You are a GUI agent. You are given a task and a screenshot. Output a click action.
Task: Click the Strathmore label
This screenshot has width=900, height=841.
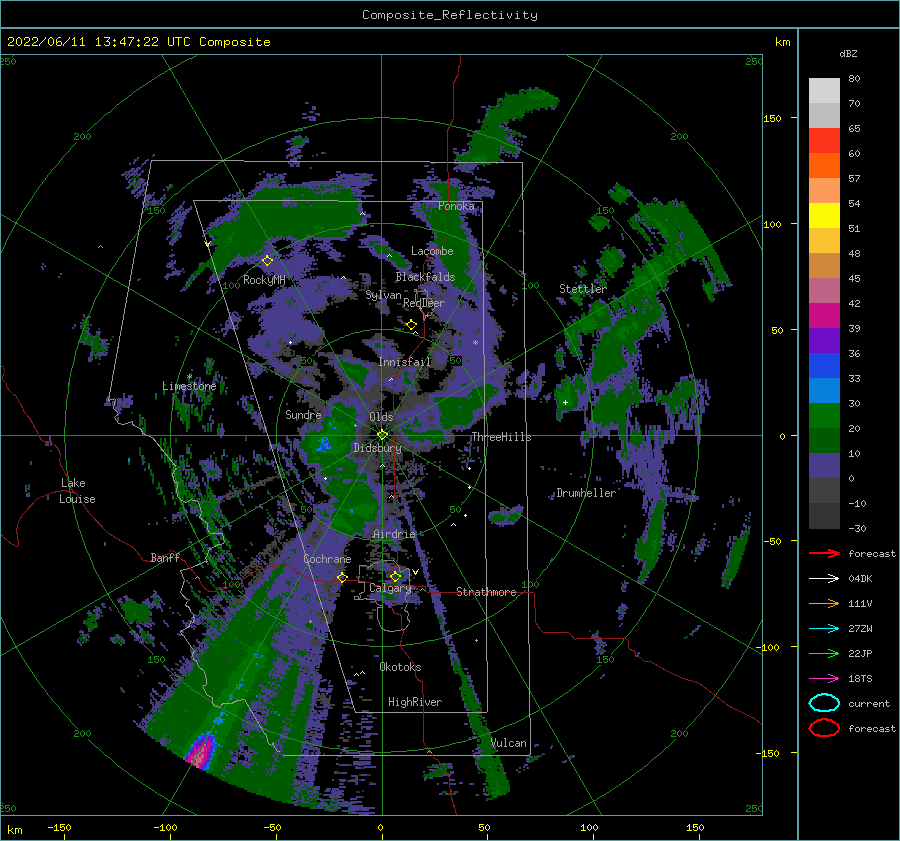point(486,592)
